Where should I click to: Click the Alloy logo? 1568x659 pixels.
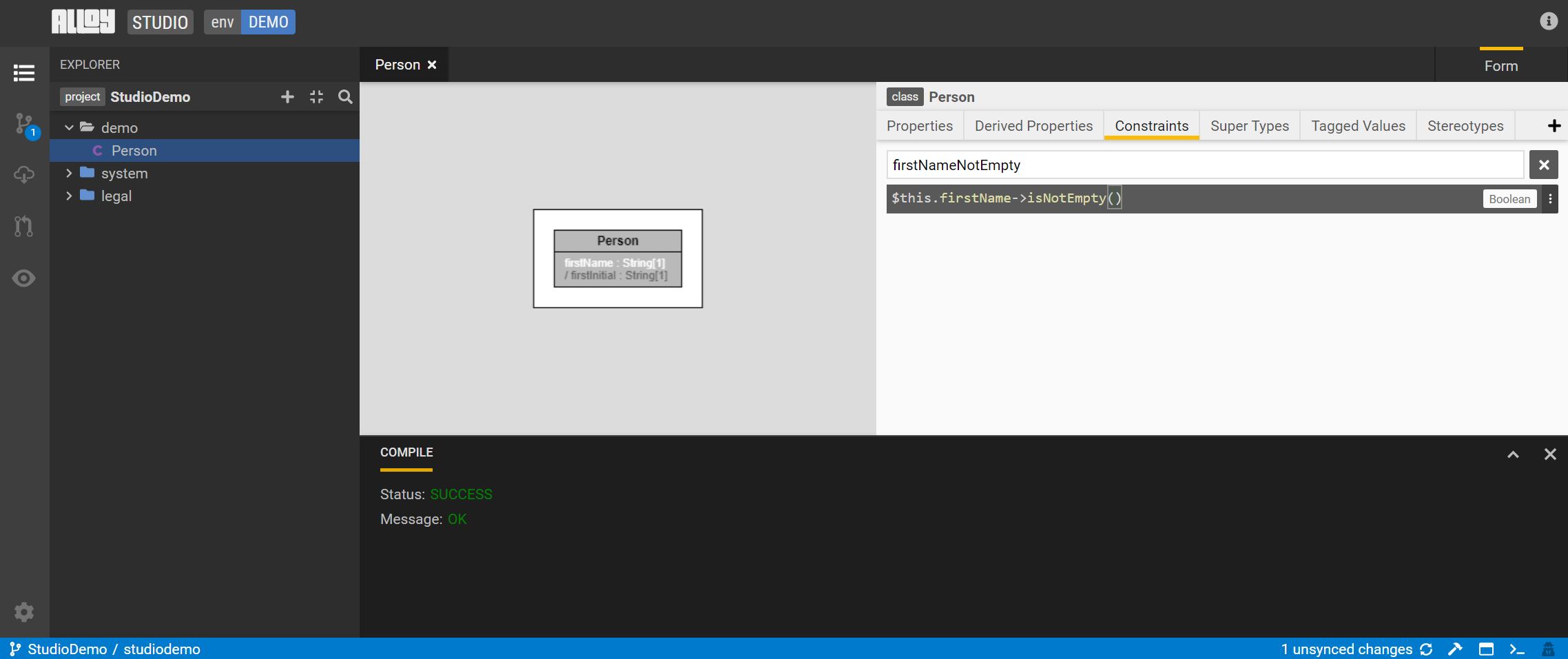[x=83, y=21]
